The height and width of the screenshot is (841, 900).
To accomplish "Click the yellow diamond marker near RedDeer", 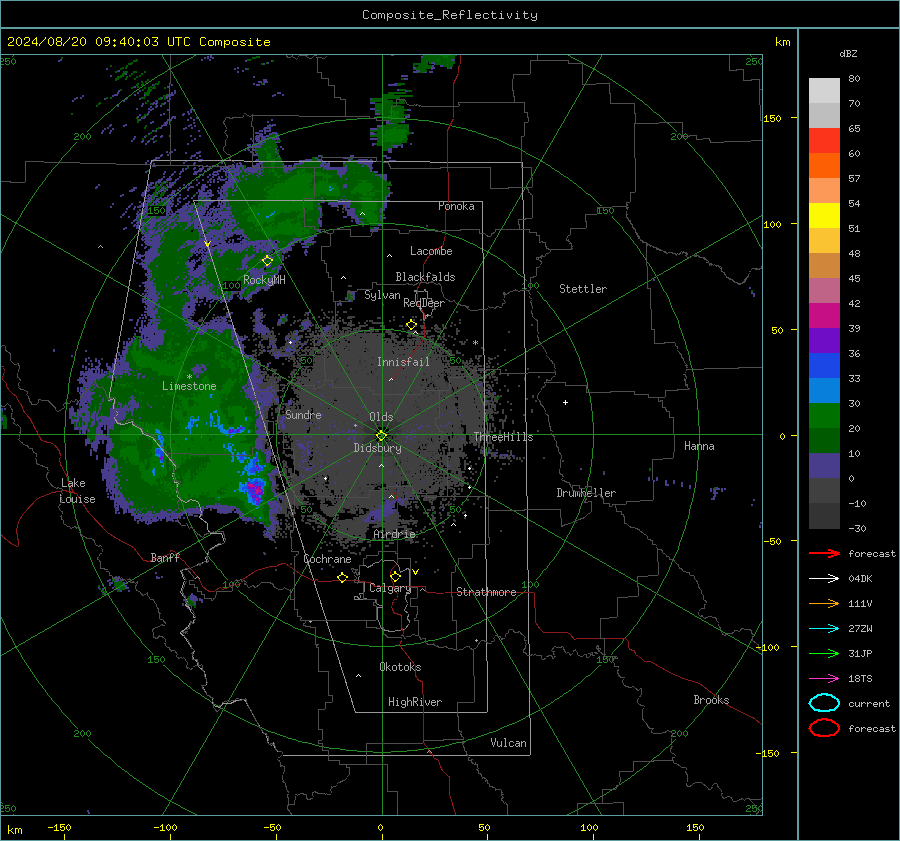I will click(412, 325).
